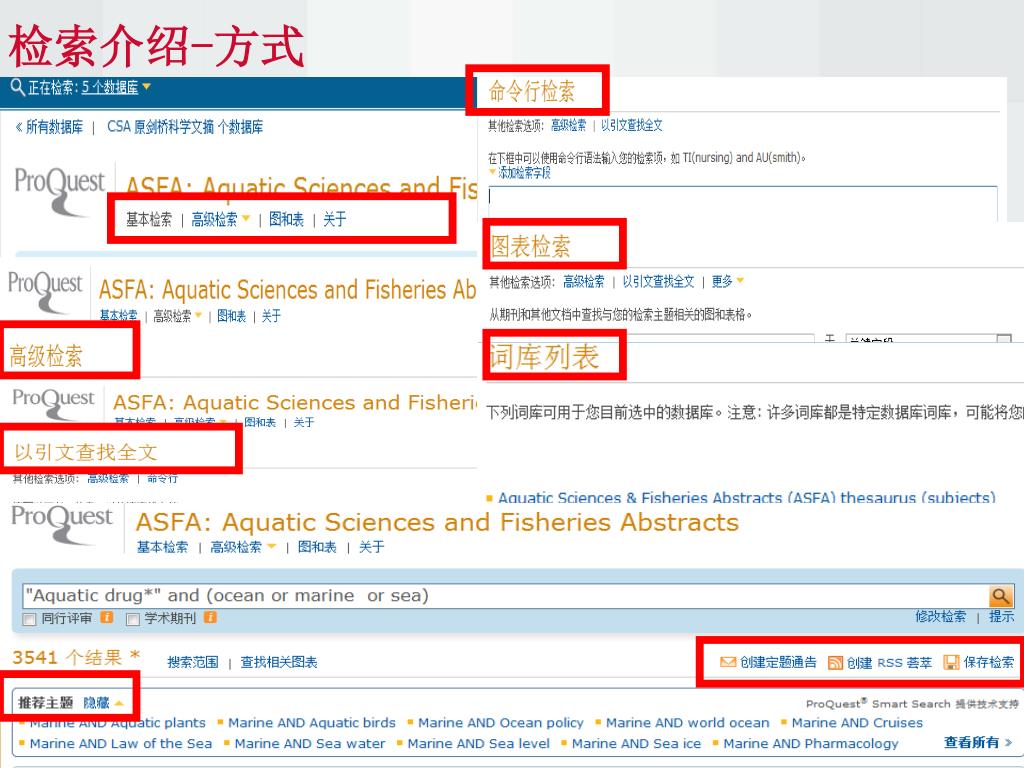Open topic Marine AND Sea ice
This screenshot has width=1024, height=768.
click(636, 744)
